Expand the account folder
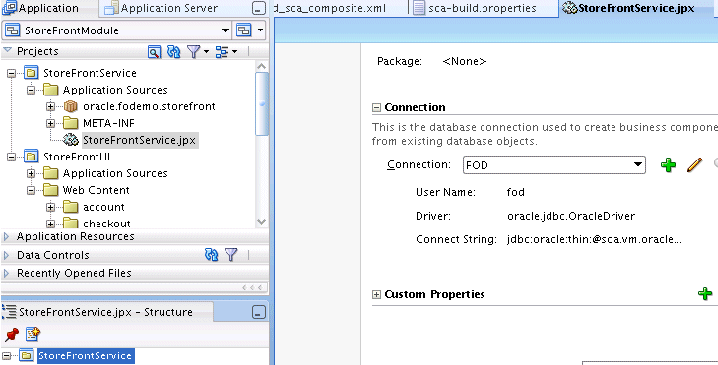The height and width of the screenshot is (365, 718). [x=50, y=207]
